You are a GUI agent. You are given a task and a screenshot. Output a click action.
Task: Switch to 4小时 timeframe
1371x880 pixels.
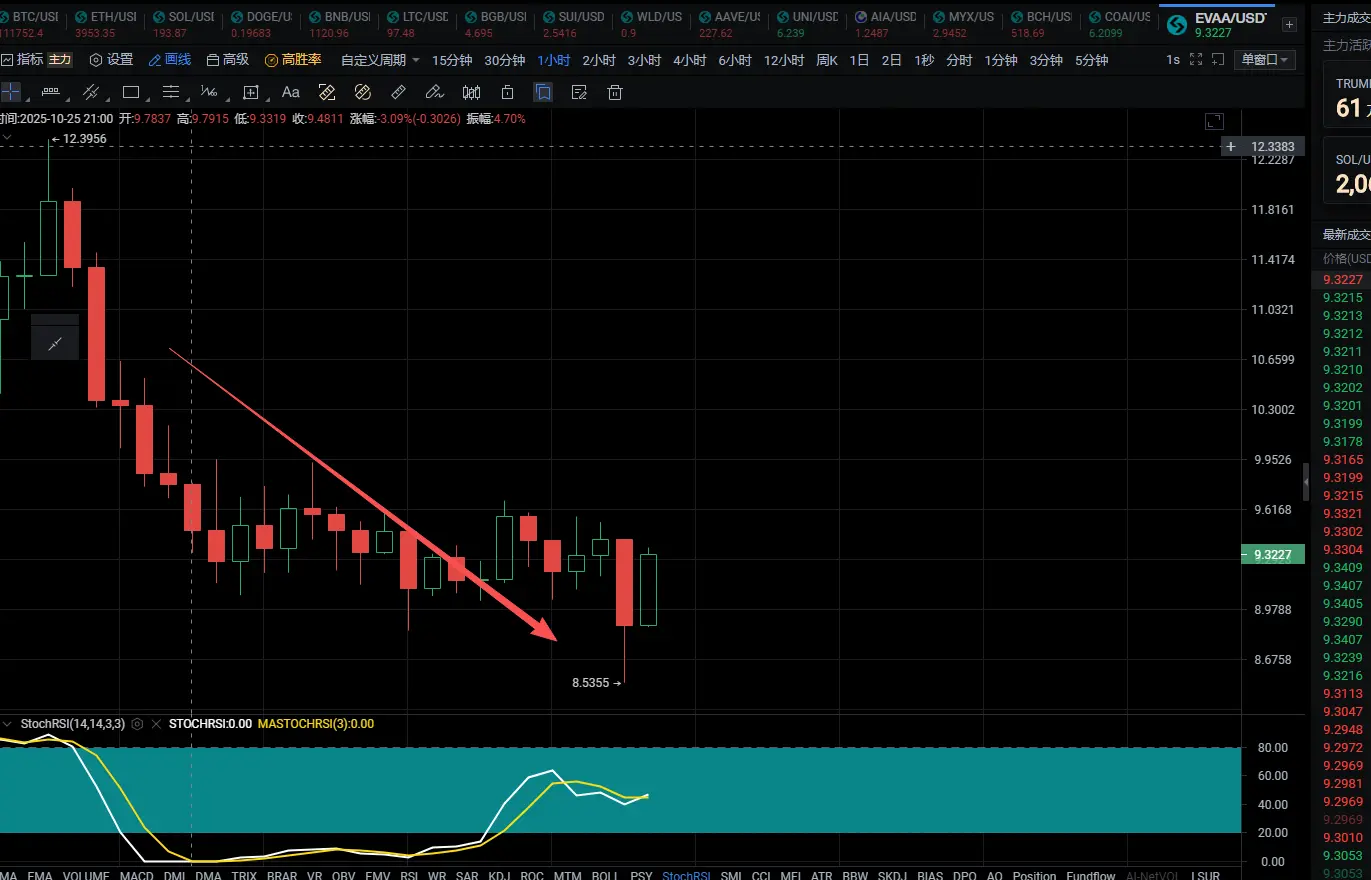(689, 60)
